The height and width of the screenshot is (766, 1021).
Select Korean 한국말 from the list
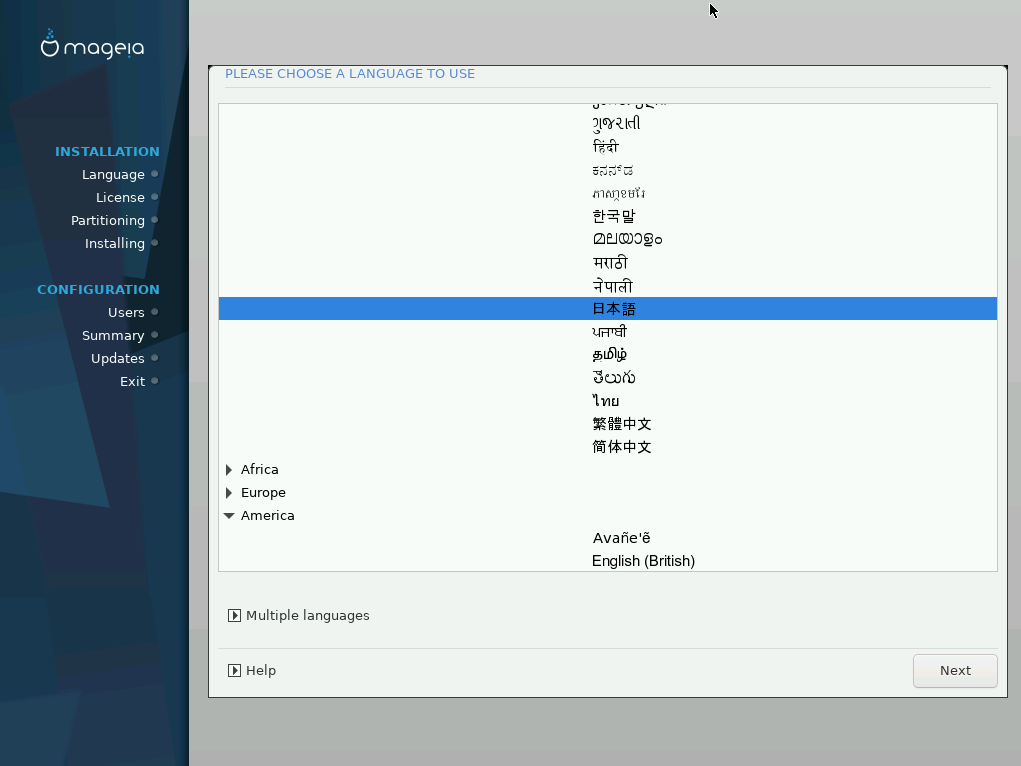pyautogui.click(x=613, y=216)
